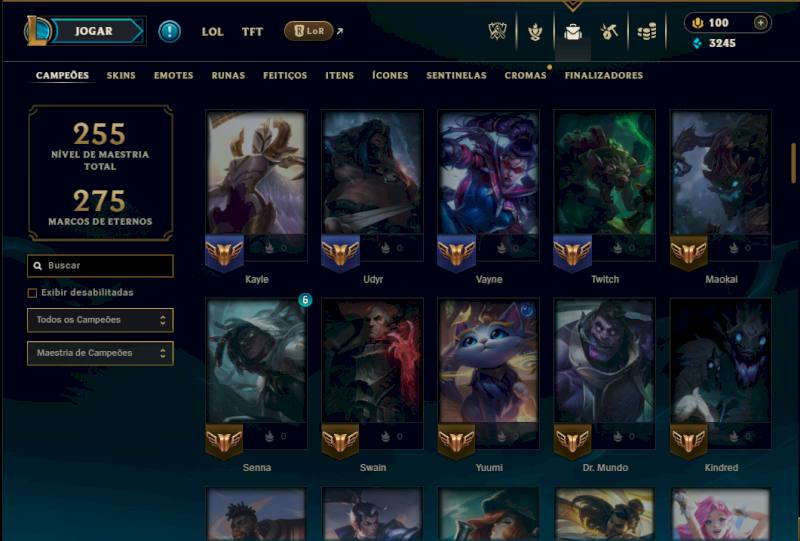Screen dimensions: 800x541
Task: Open the loot hammer crafting icon
Action: (609, 32)
